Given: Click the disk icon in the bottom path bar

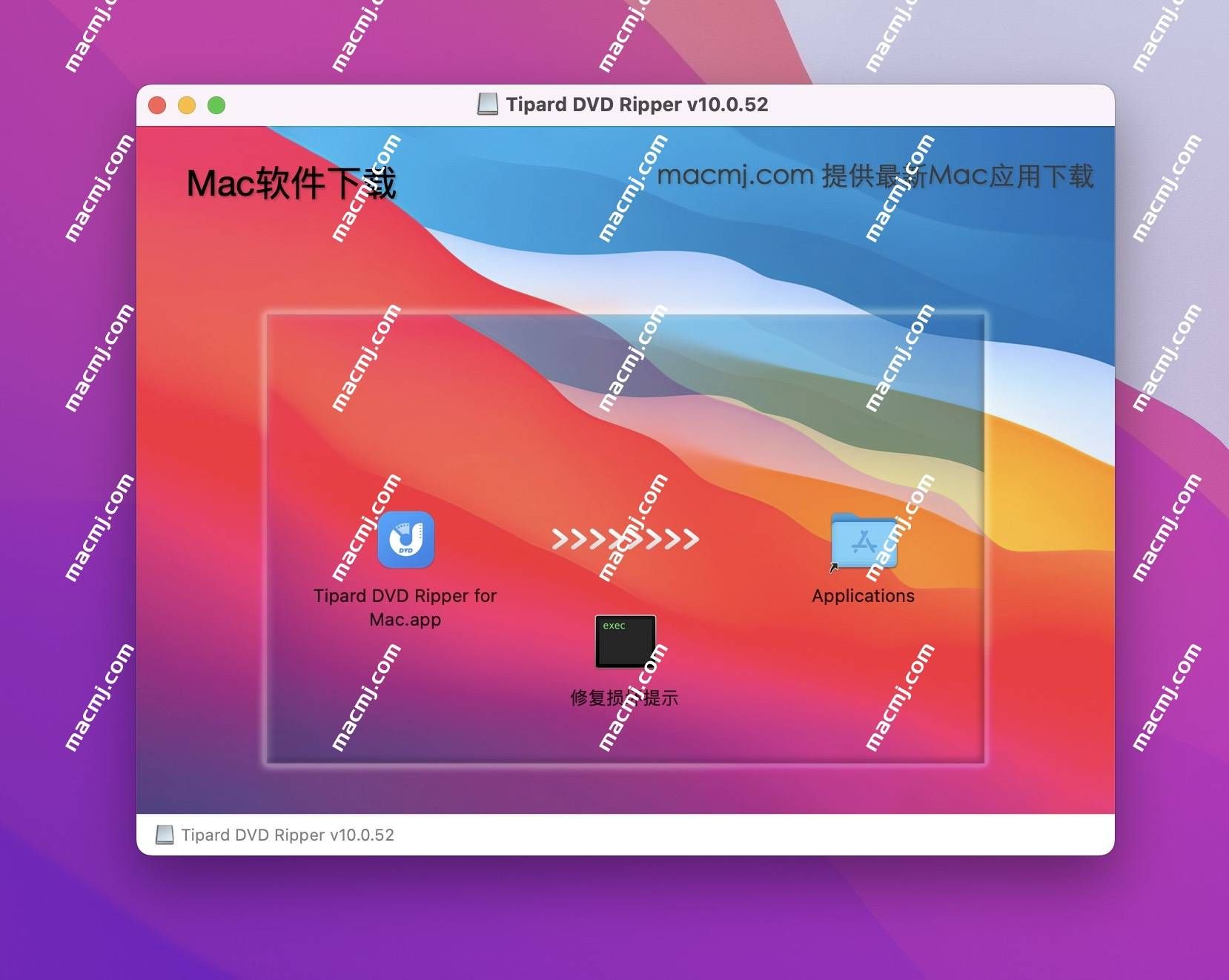Looking at the screenshot, I should click(165, 835).
